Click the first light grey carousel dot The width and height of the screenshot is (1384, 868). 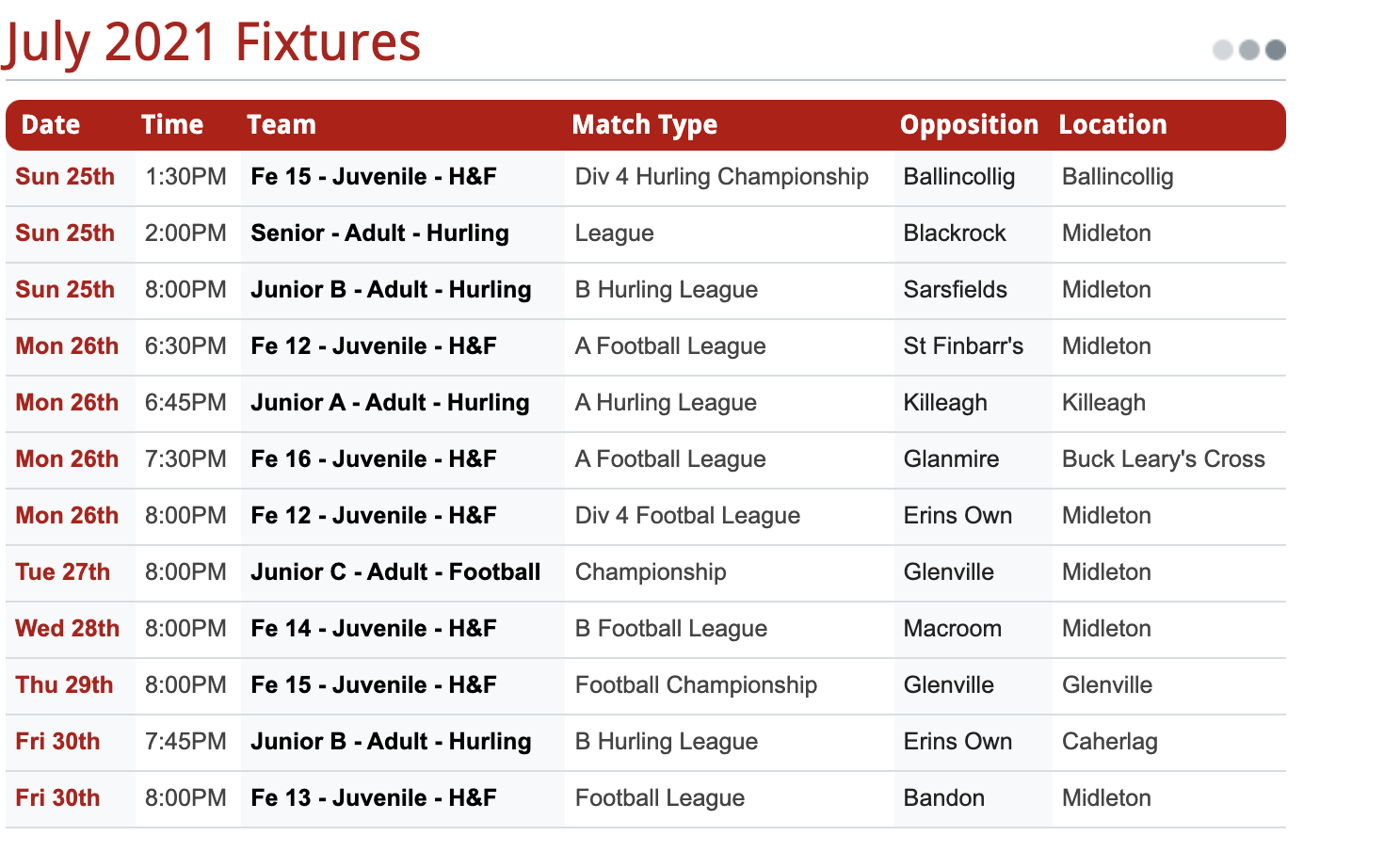(x=1223, y=50)
